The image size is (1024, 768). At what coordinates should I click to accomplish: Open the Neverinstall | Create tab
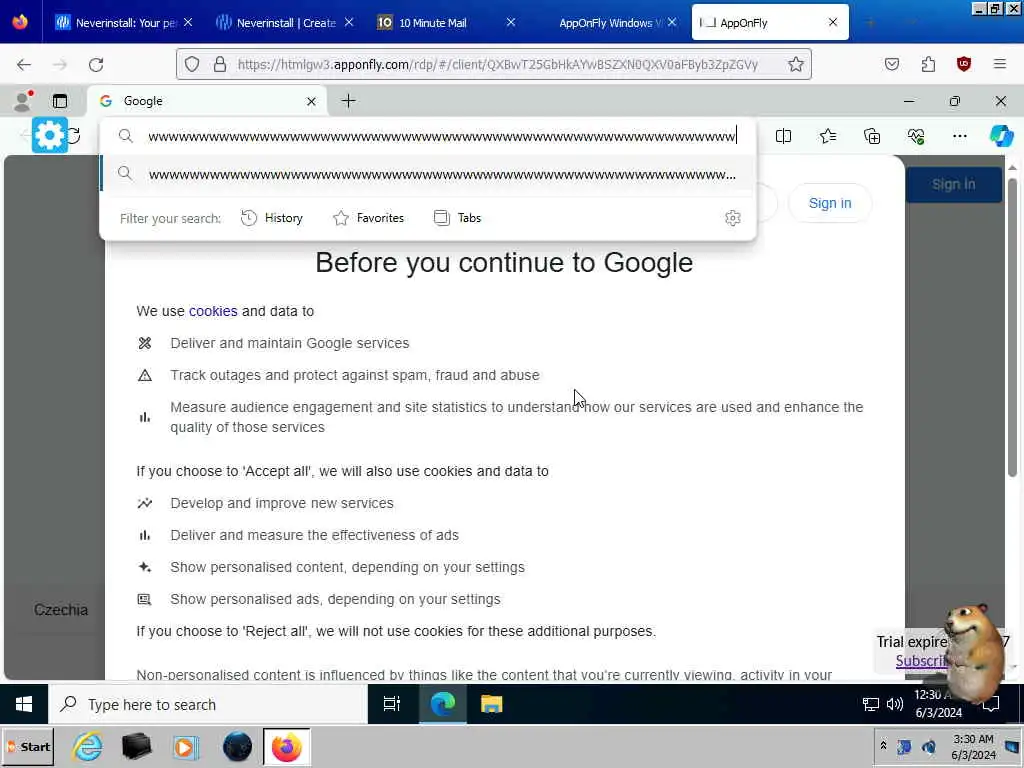point(285,23)
